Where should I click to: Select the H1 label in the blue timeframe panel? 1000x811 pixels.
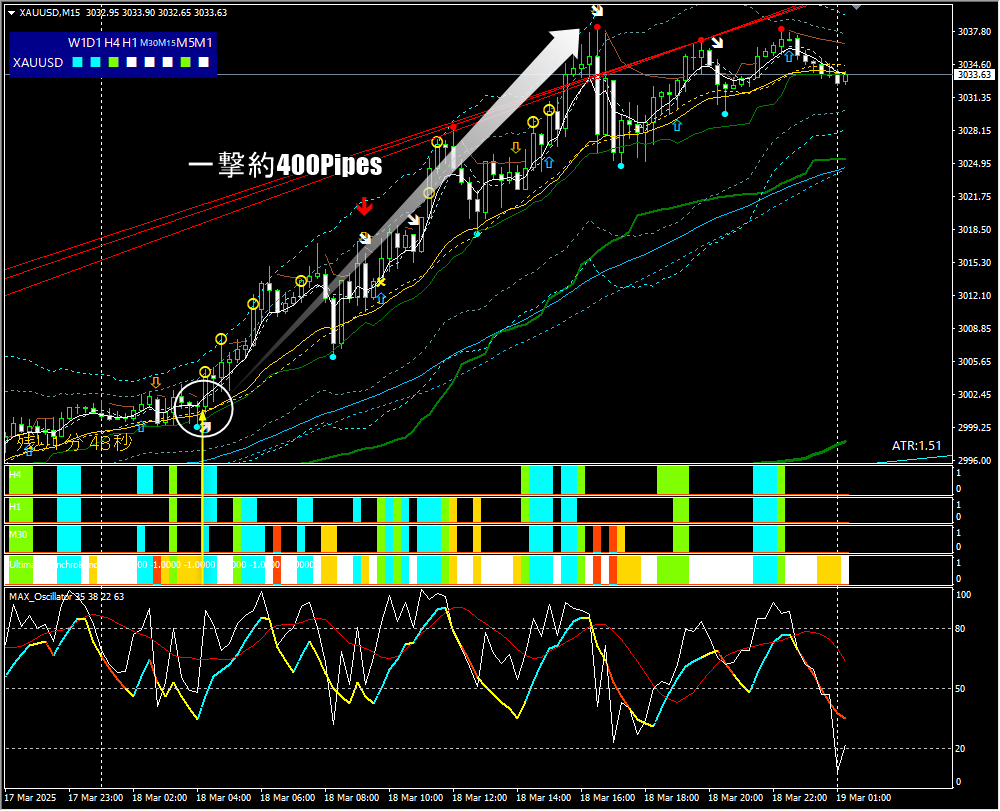(x=130, y=43)
